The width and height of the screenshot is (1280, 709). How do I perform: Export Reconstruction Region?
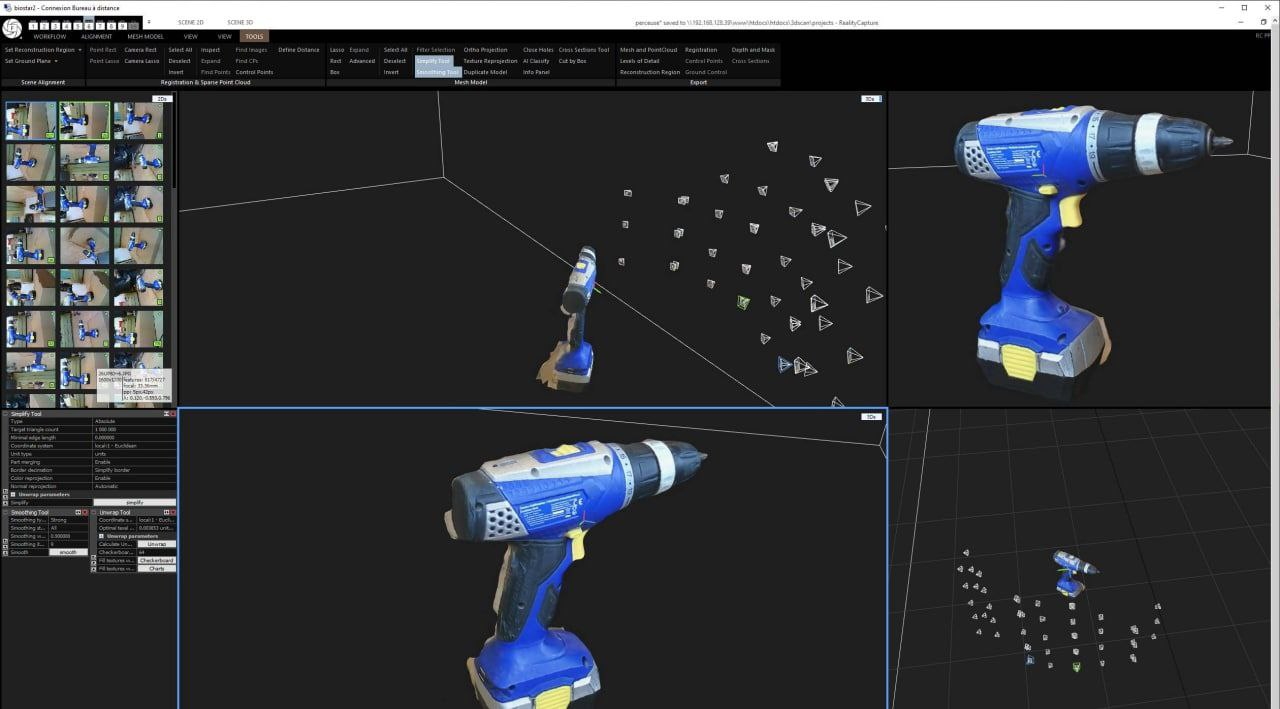pos(649,72)
